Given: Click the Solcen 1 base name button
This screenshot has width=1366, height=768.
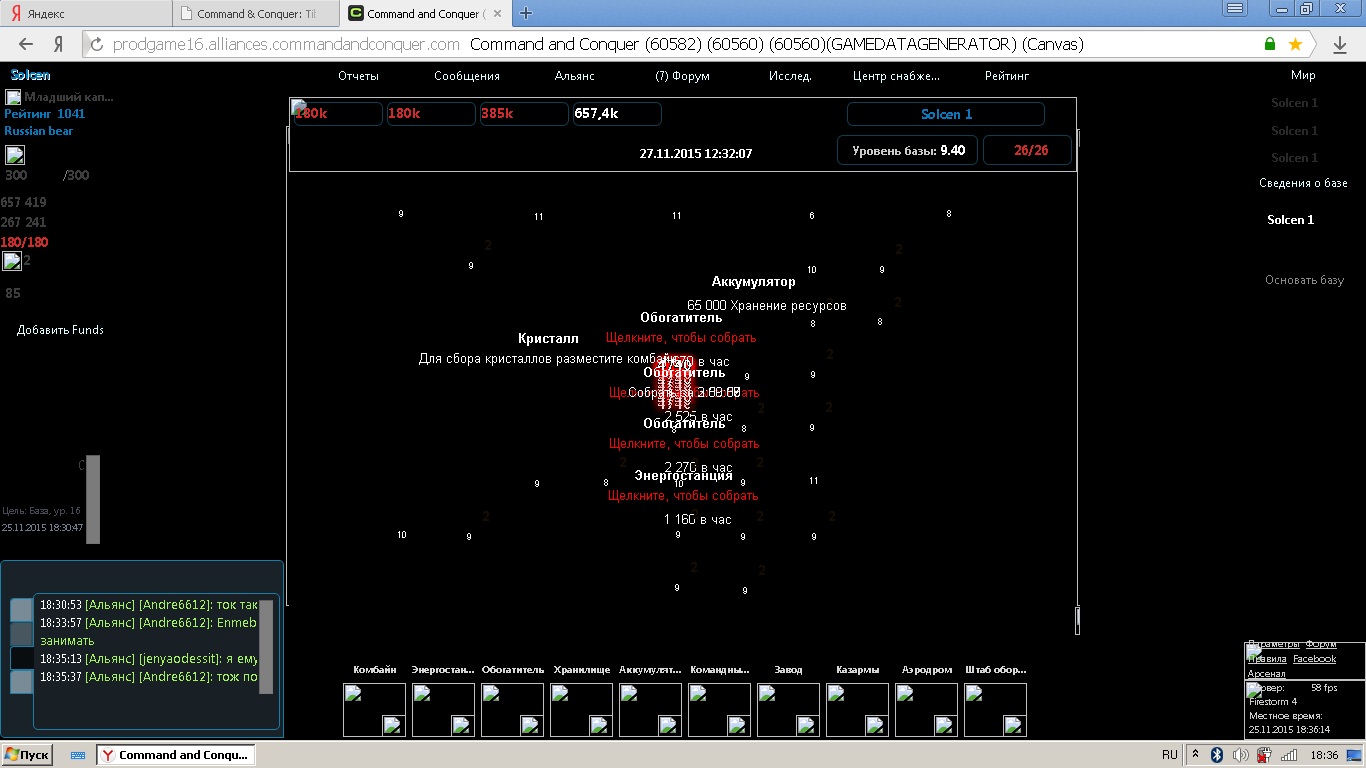Looking at the screenshot, I should [946, 114].
